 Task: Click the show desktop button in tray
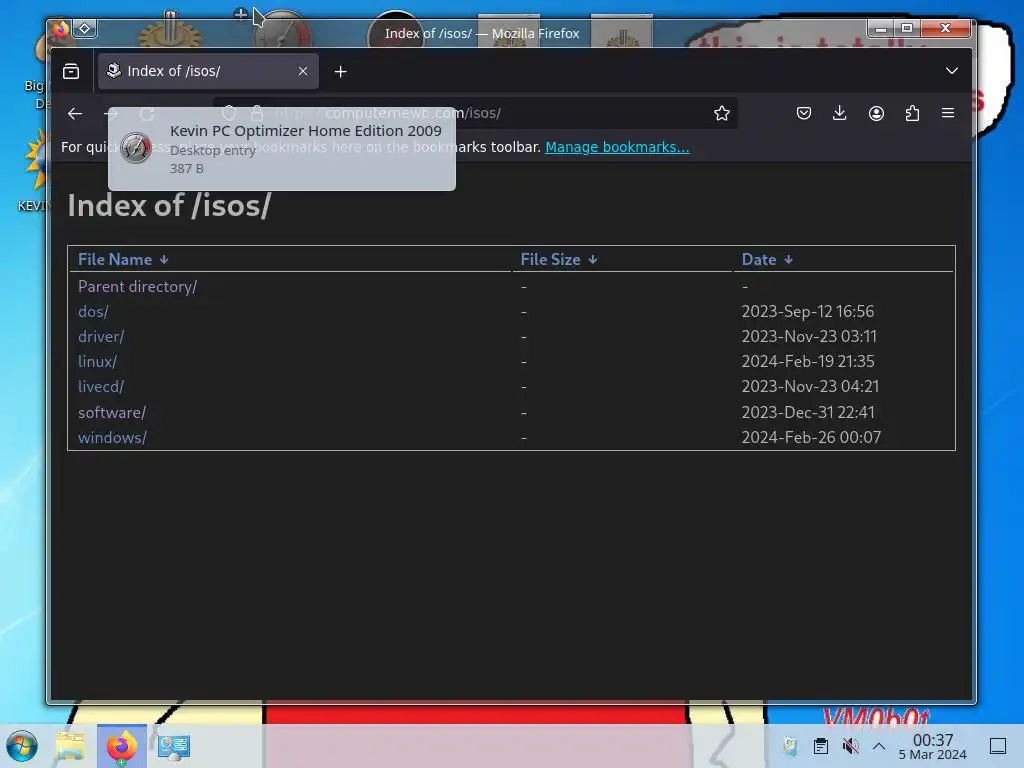tap(998, 746)
